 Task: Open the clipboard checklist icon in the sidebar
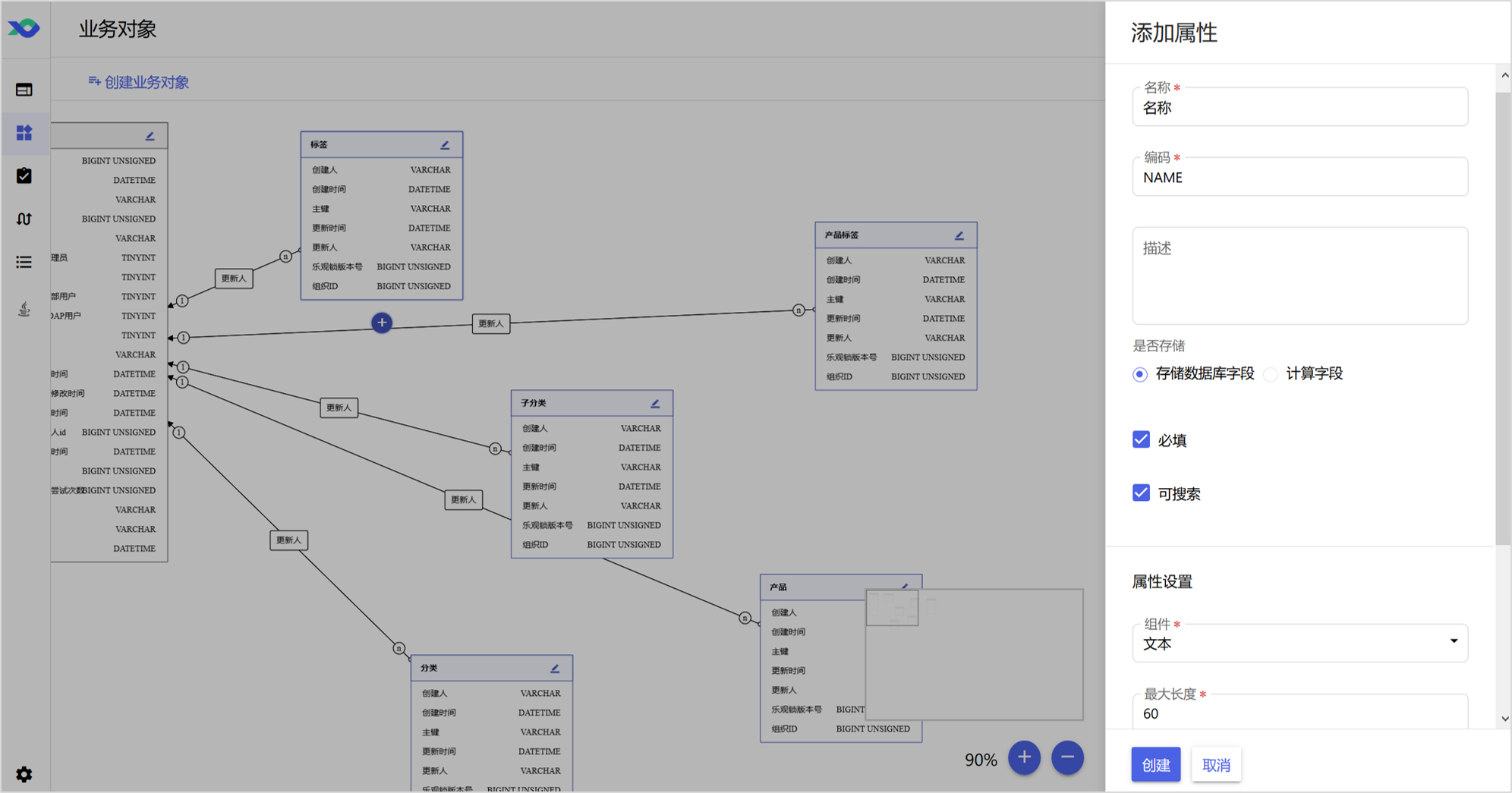click(24, 176)
